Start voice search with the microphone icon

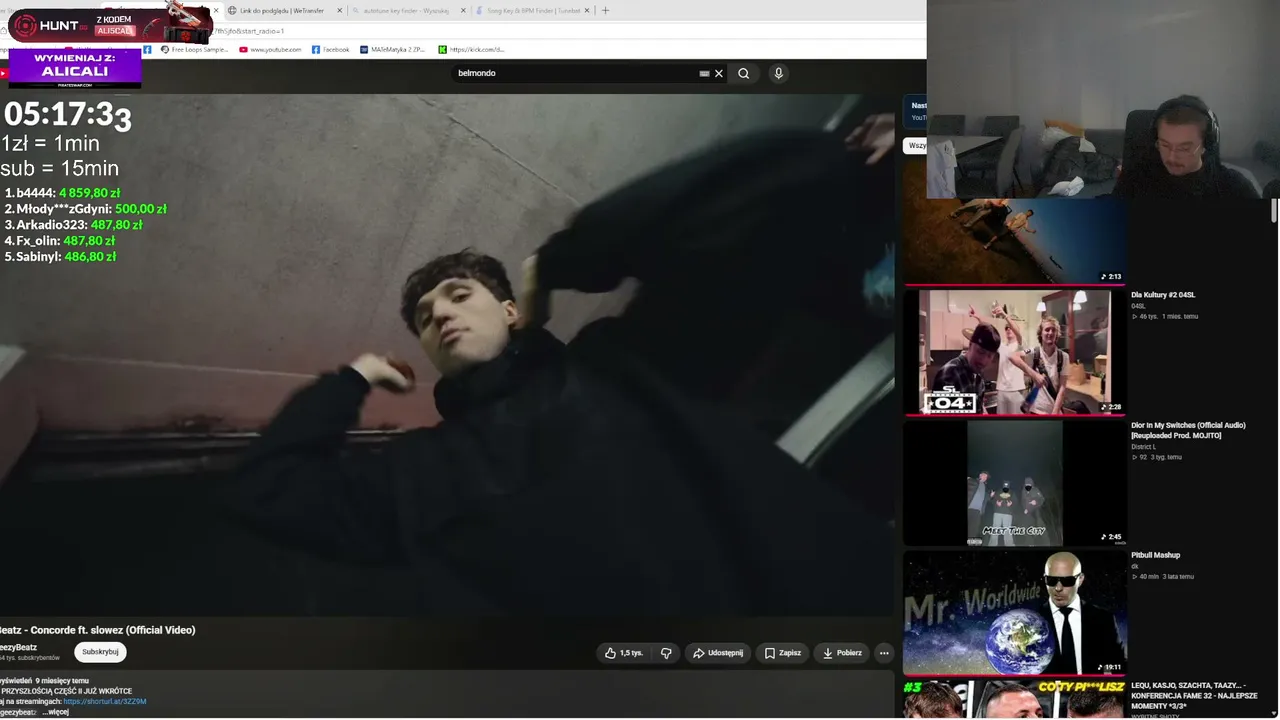point(778,73)
